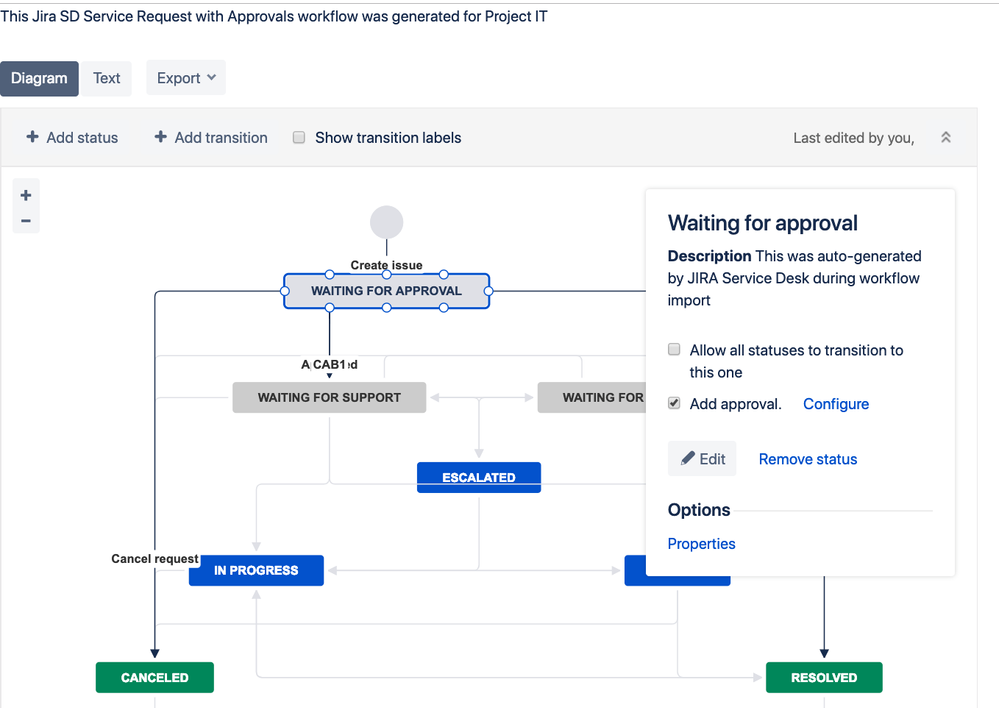Viewport: 999px width, 708px height.
Task: Click the Waiting for approval panel heading
Action: tap(763, 223)
